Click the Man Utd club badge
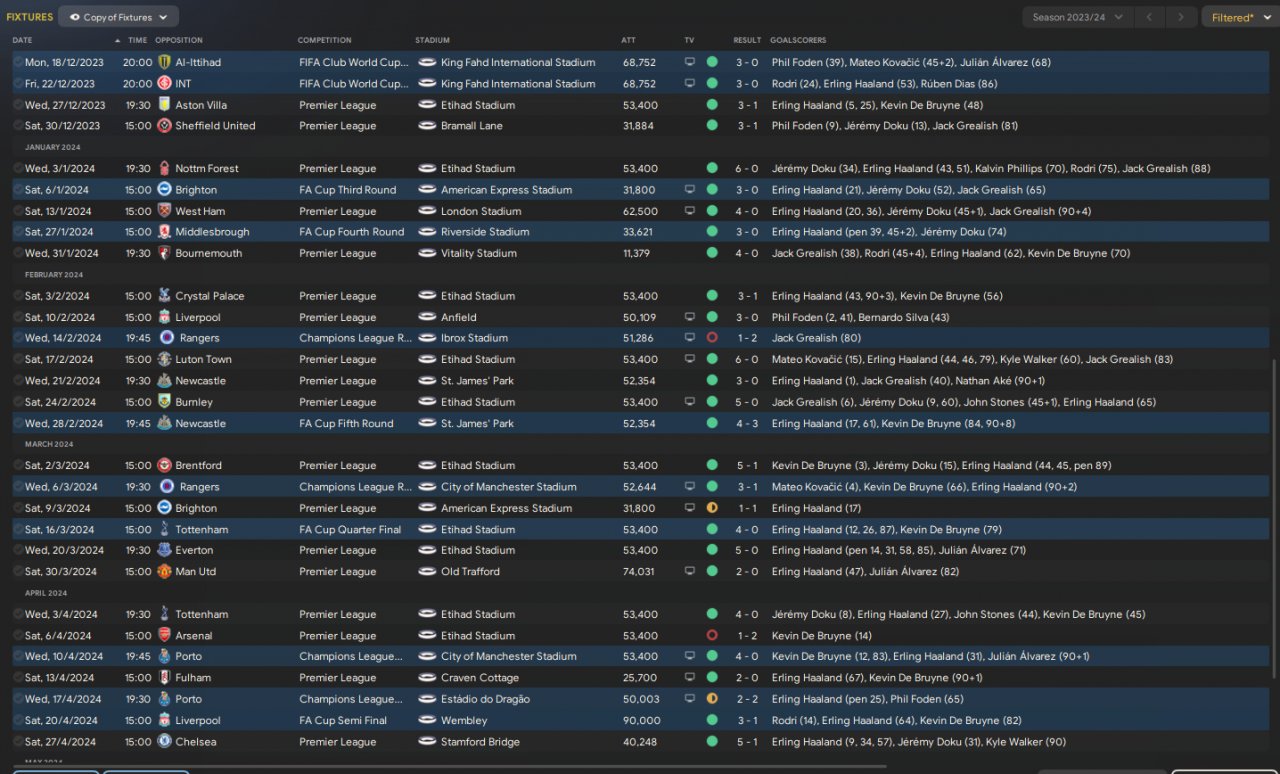 point(164,572)
